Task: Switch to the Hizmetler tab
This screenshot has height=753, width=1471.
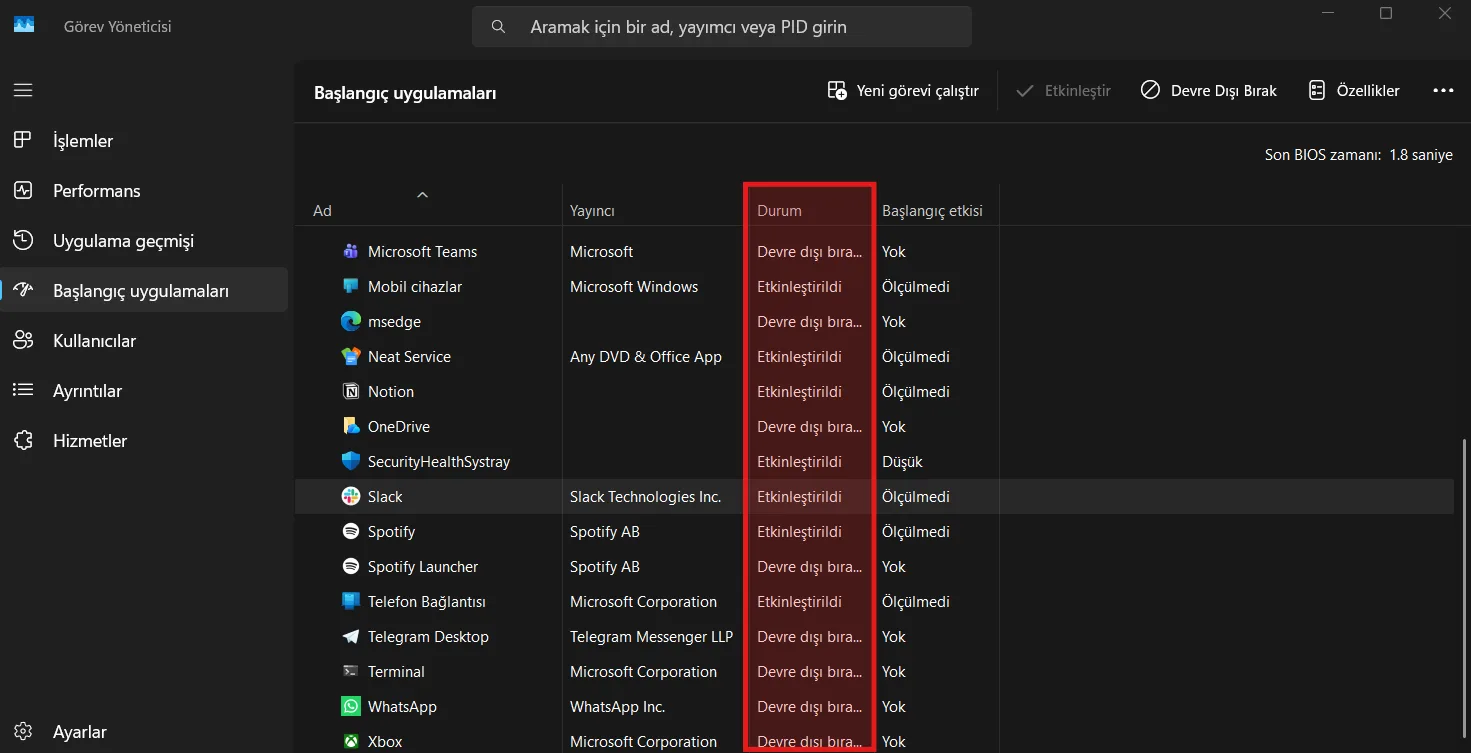Action: [x=90, y=441]
